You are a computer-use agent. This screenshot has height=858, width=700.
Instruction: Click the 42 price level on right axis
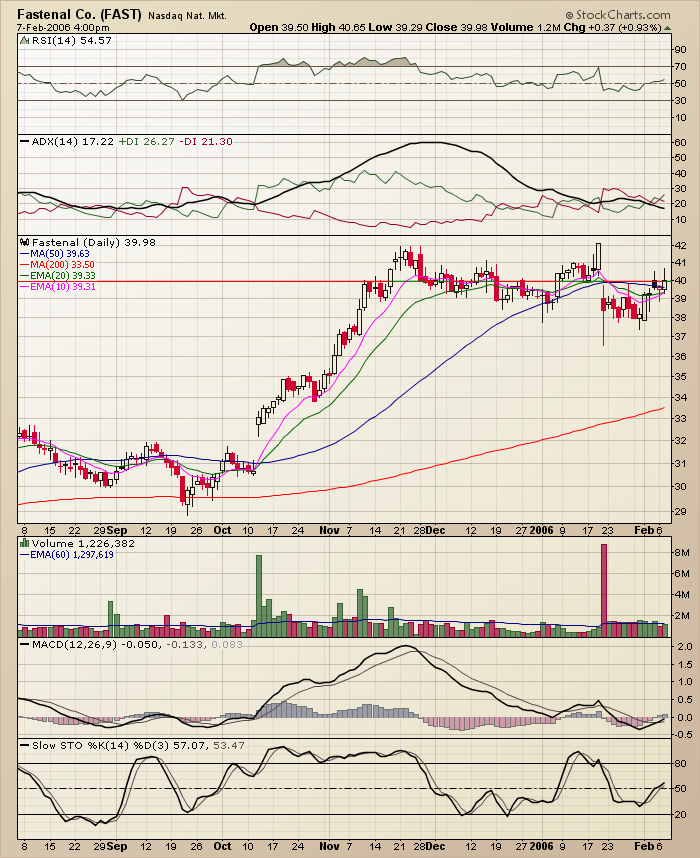(680, 246)
